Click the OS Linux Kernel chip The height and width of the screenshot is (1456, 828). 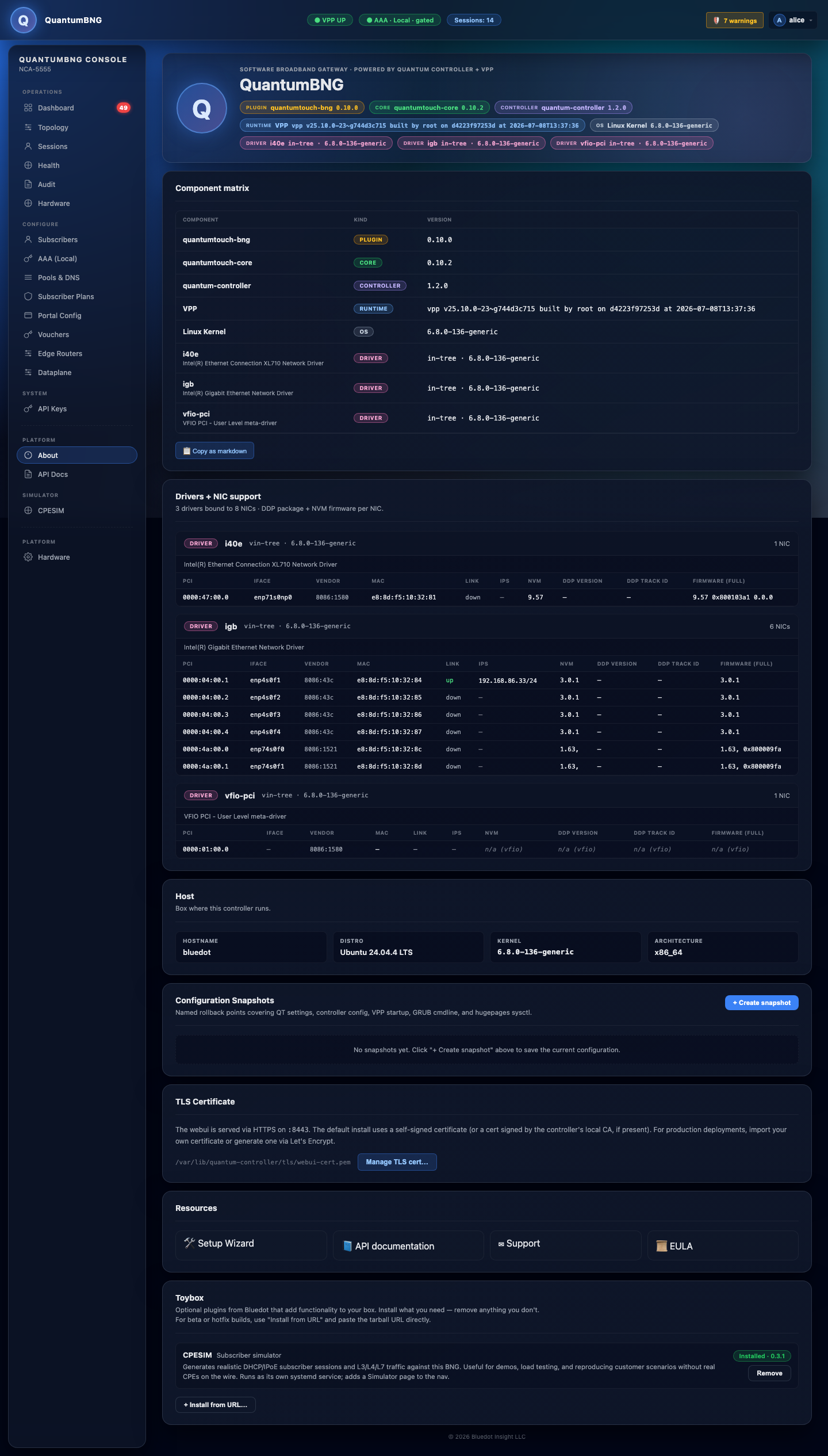[654, 125]
